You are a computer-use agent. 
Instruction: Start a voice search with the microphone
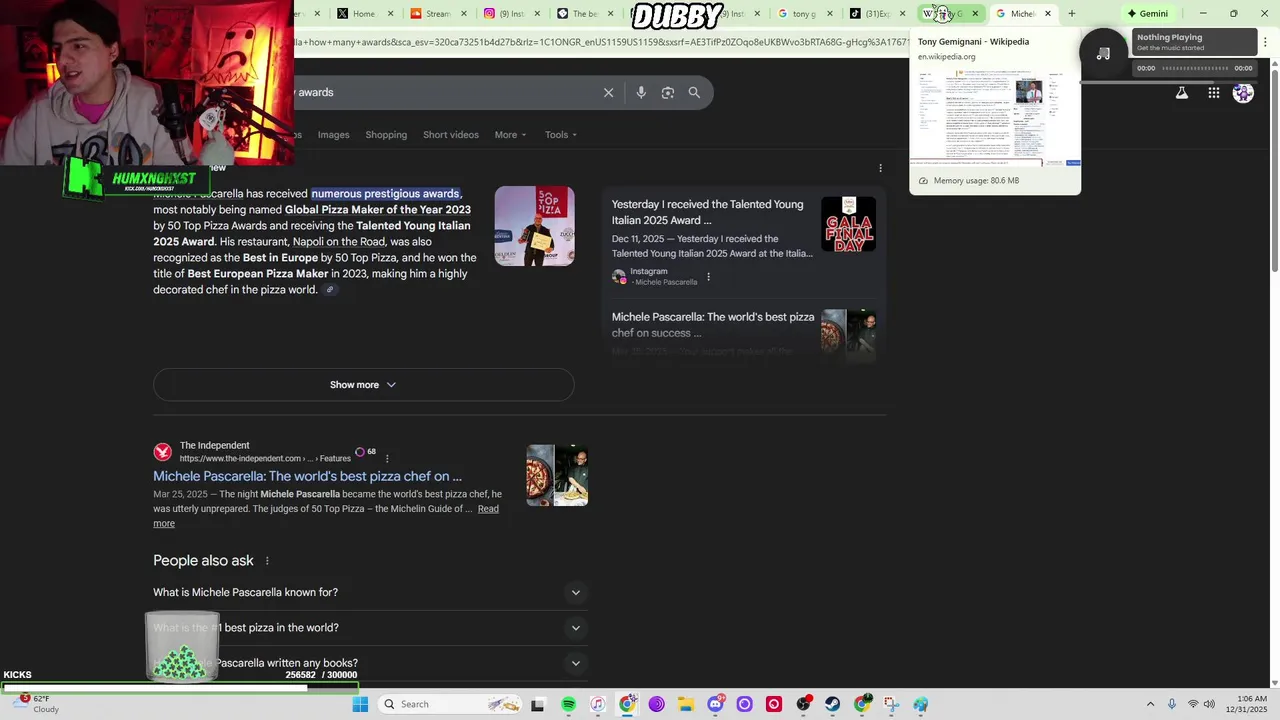[x=641, y=92]
